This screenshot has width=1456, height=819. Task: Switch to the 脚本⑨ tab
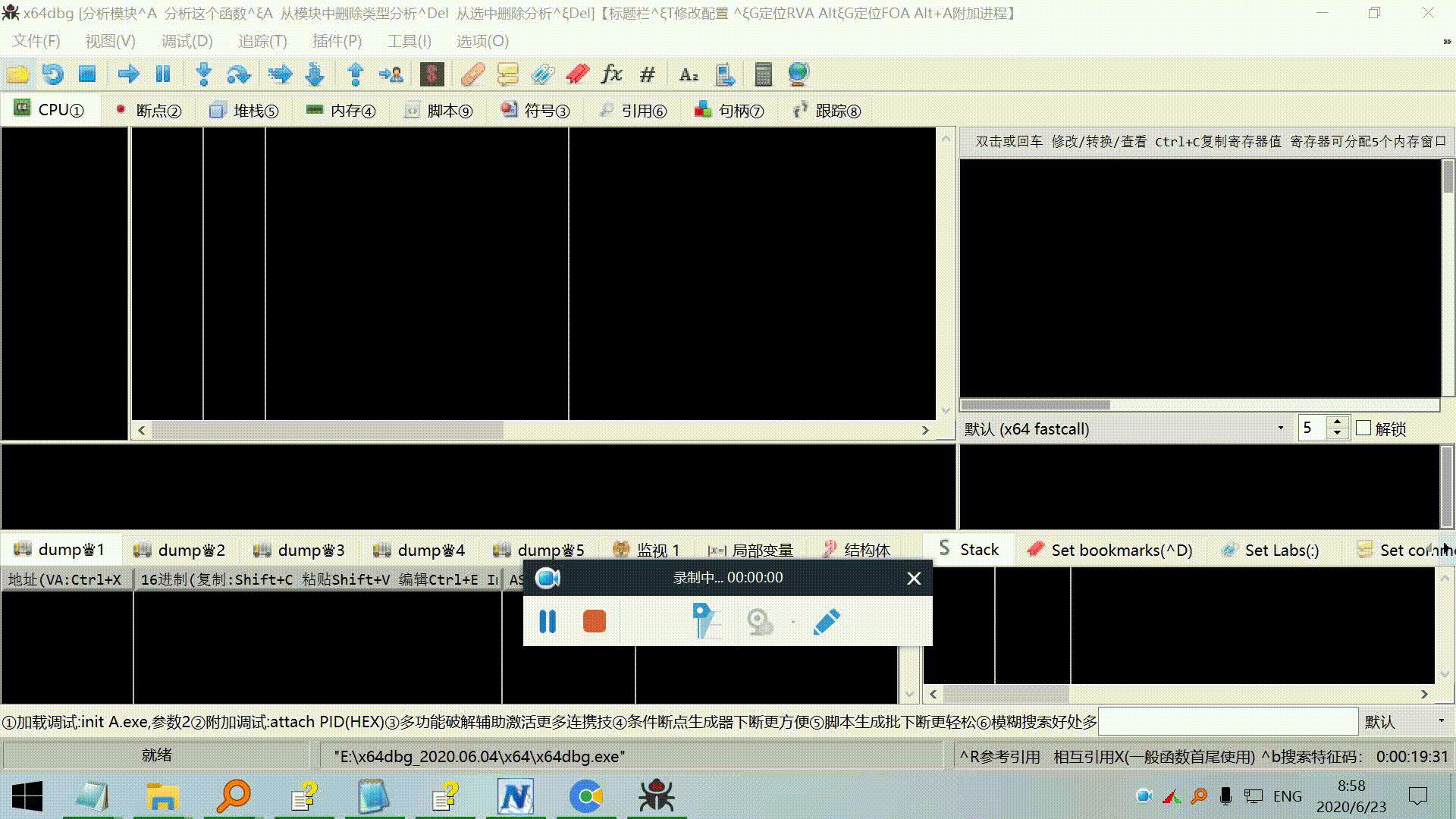tap(438, 111)
